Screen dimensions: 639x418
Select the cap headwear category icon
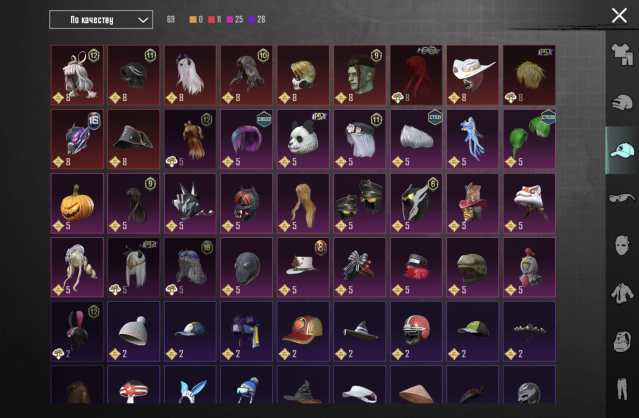click(x=622, y=150)
